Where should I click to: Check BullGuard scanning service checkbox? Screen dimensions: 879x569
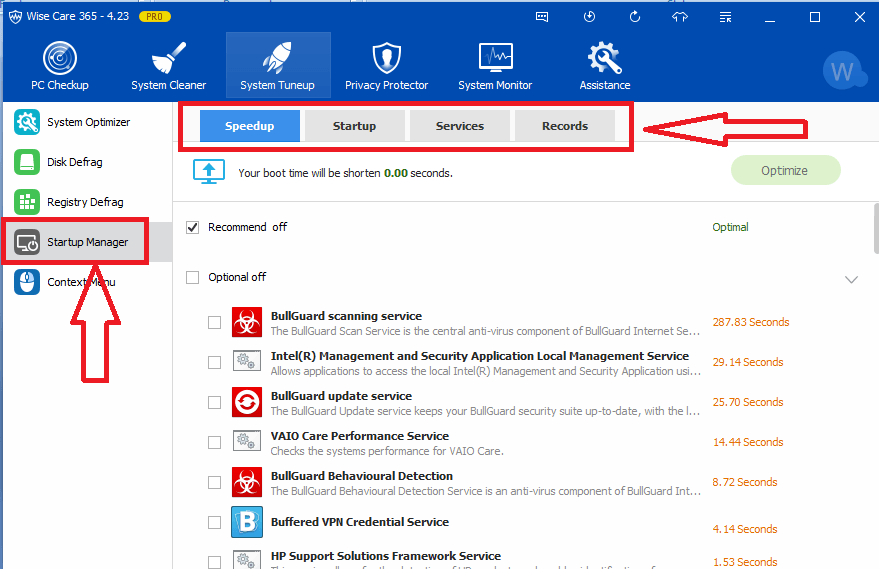tap(214, 322)
